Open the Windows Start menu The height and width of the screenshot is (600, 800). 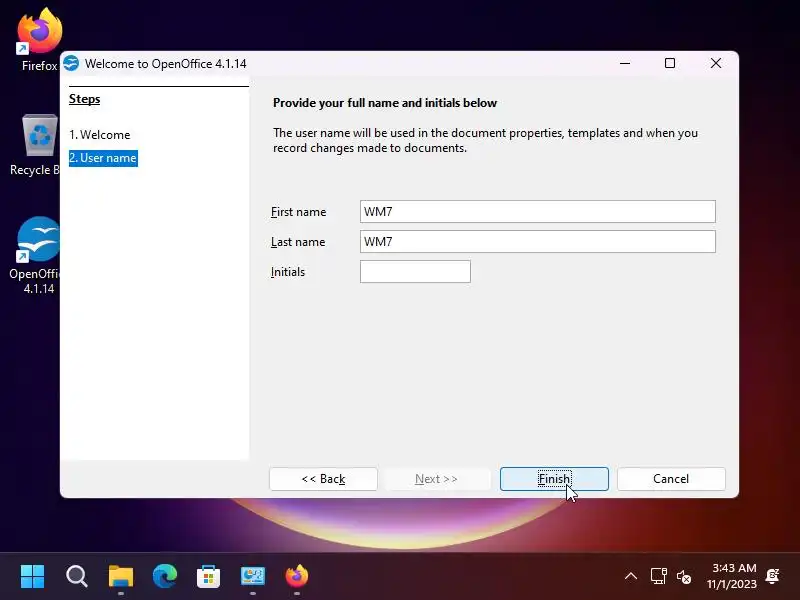pos(32,577)
